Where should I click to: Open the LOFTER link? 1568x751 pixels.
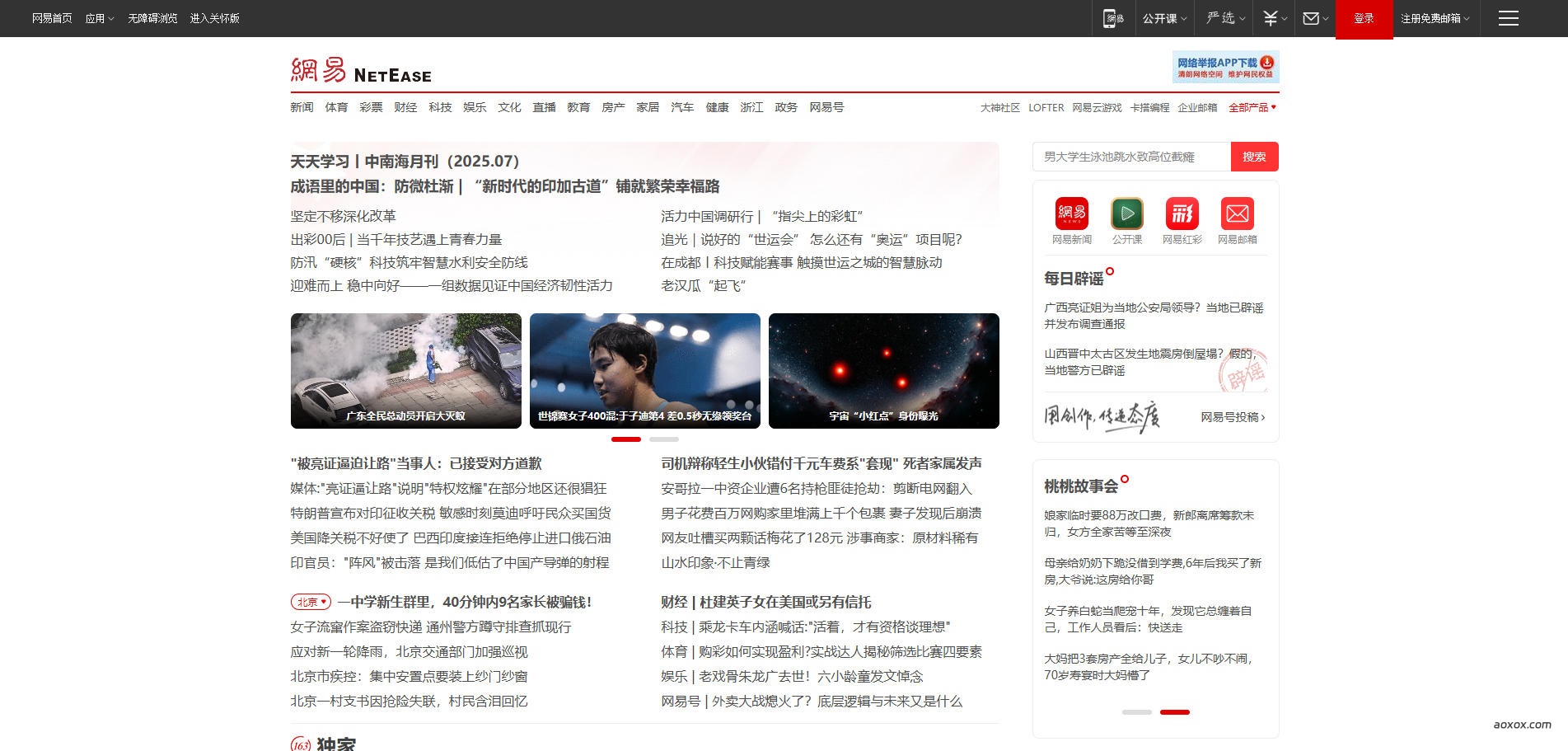(x=1046, y=107)
